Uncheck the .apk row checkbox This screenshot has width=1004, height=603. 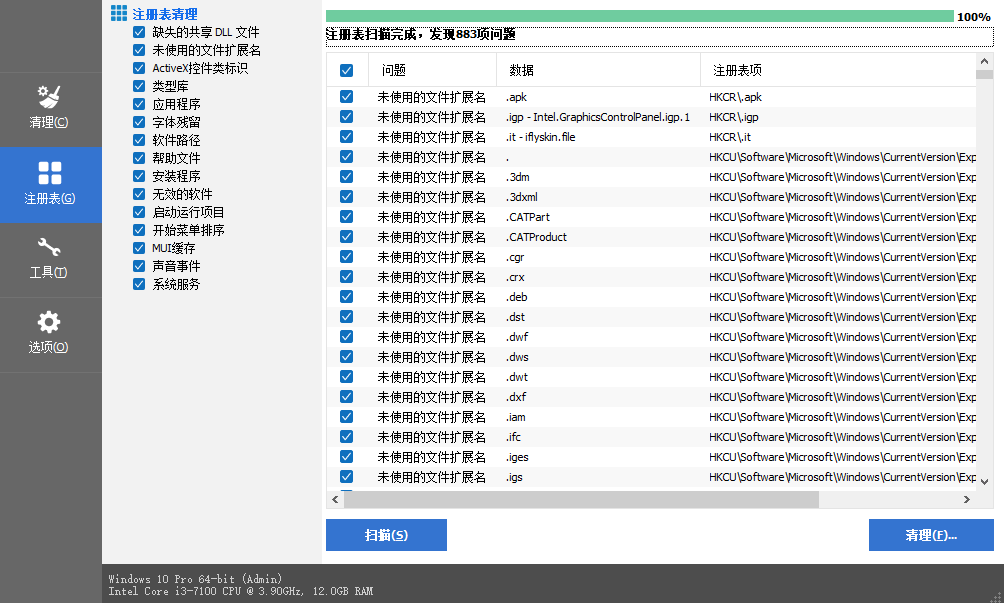pos(346,97)
